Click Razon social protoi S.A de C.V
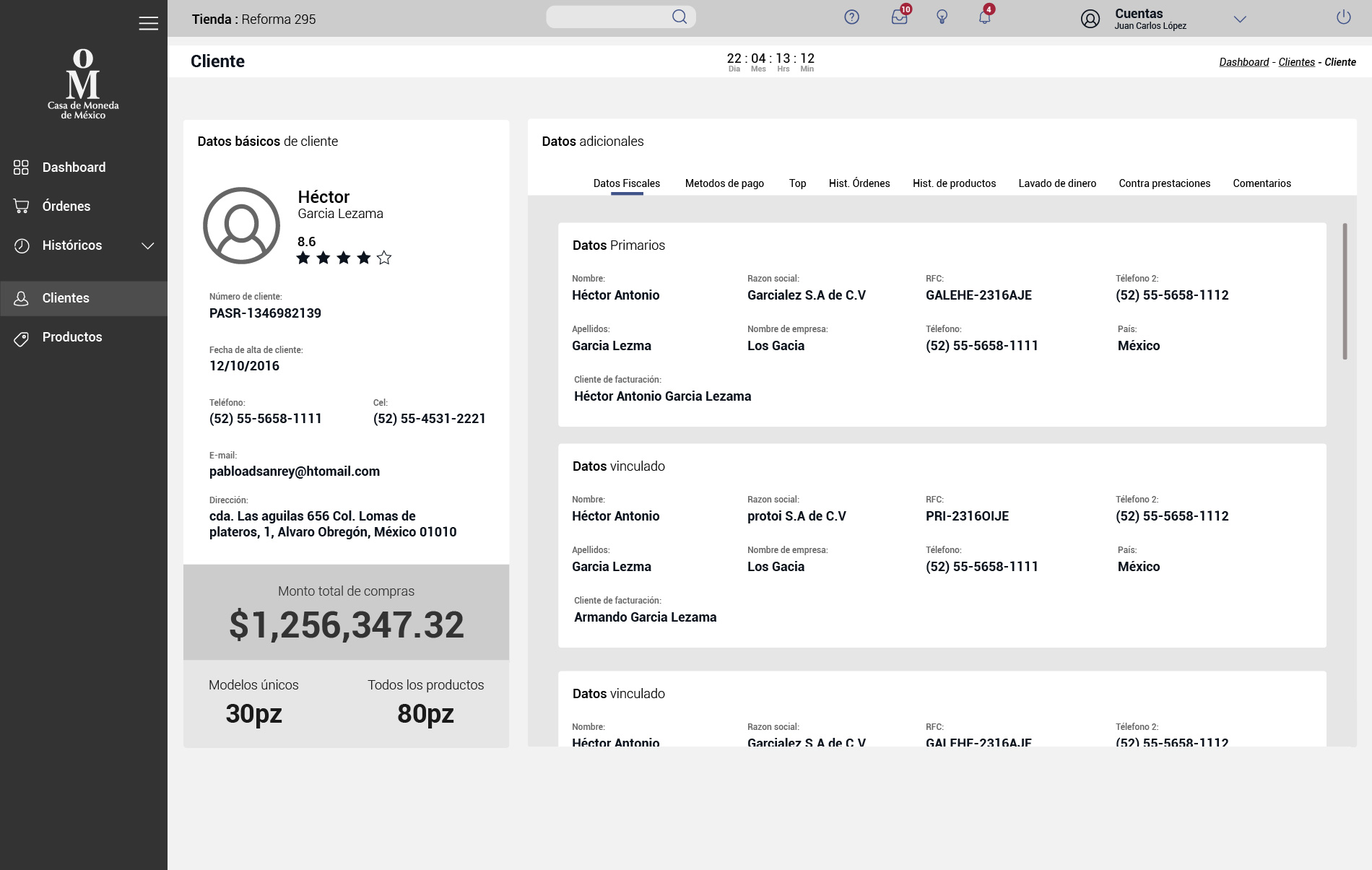This screenshot has width=1372, height=870. 796,516
